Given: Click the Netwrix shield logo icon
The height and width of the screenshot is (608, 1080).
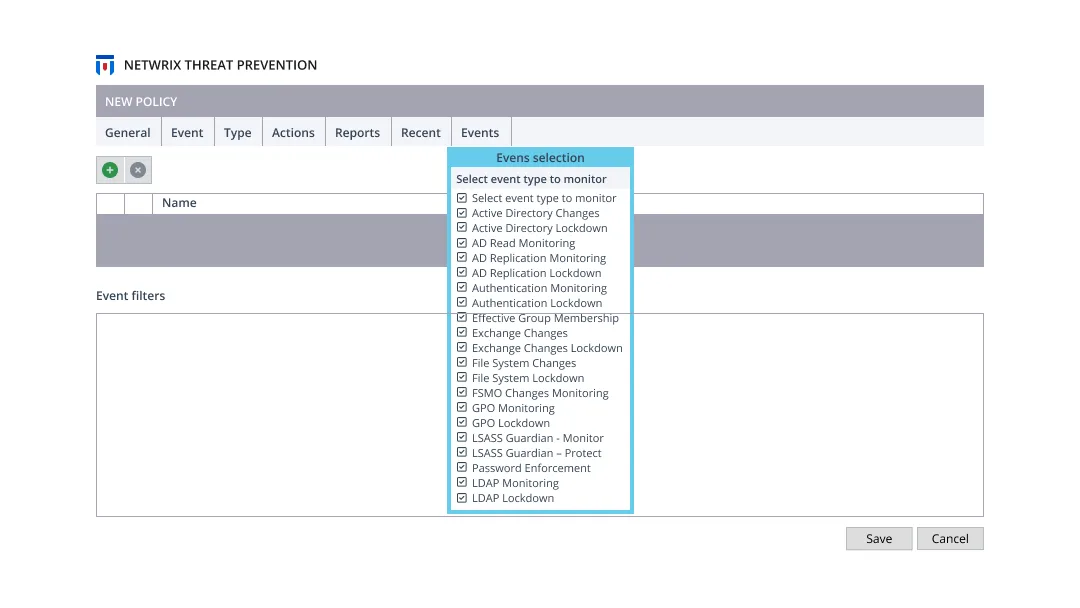Looking at the screenshot, I should pyautogui.click(x=105, y=65).
